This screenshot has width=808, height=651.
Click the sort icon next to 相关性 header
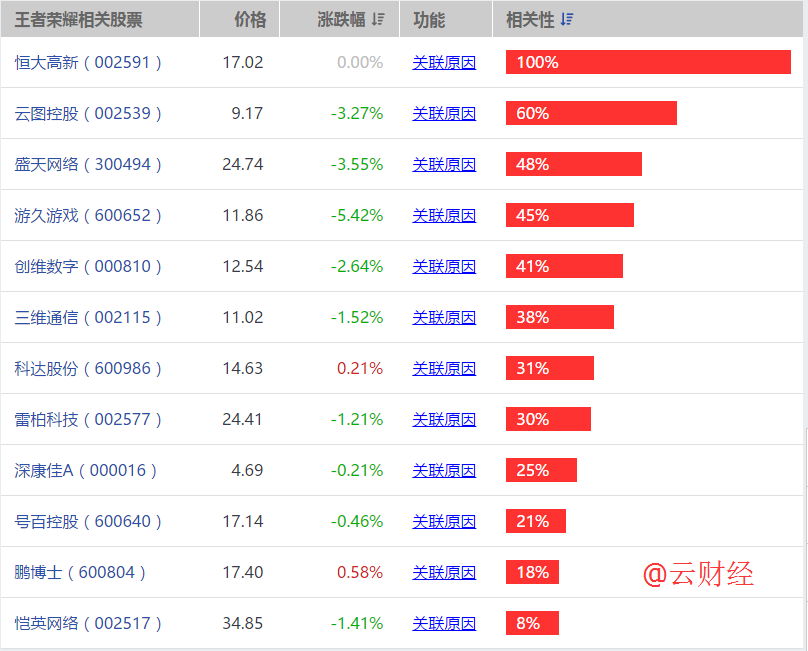pos(567,19)
